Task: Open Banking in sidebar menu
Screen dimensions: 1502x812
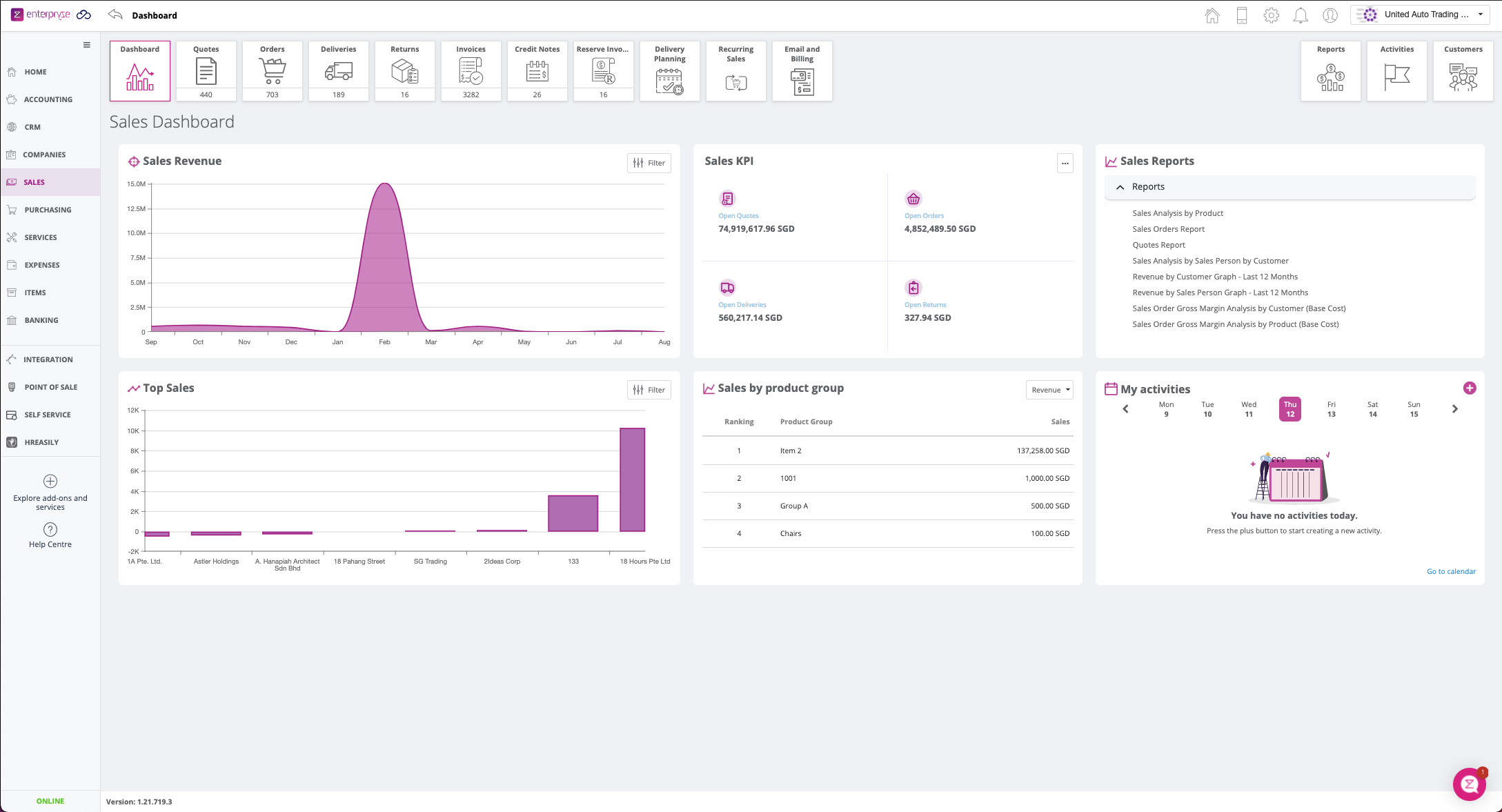Action: tap(41, 320)
